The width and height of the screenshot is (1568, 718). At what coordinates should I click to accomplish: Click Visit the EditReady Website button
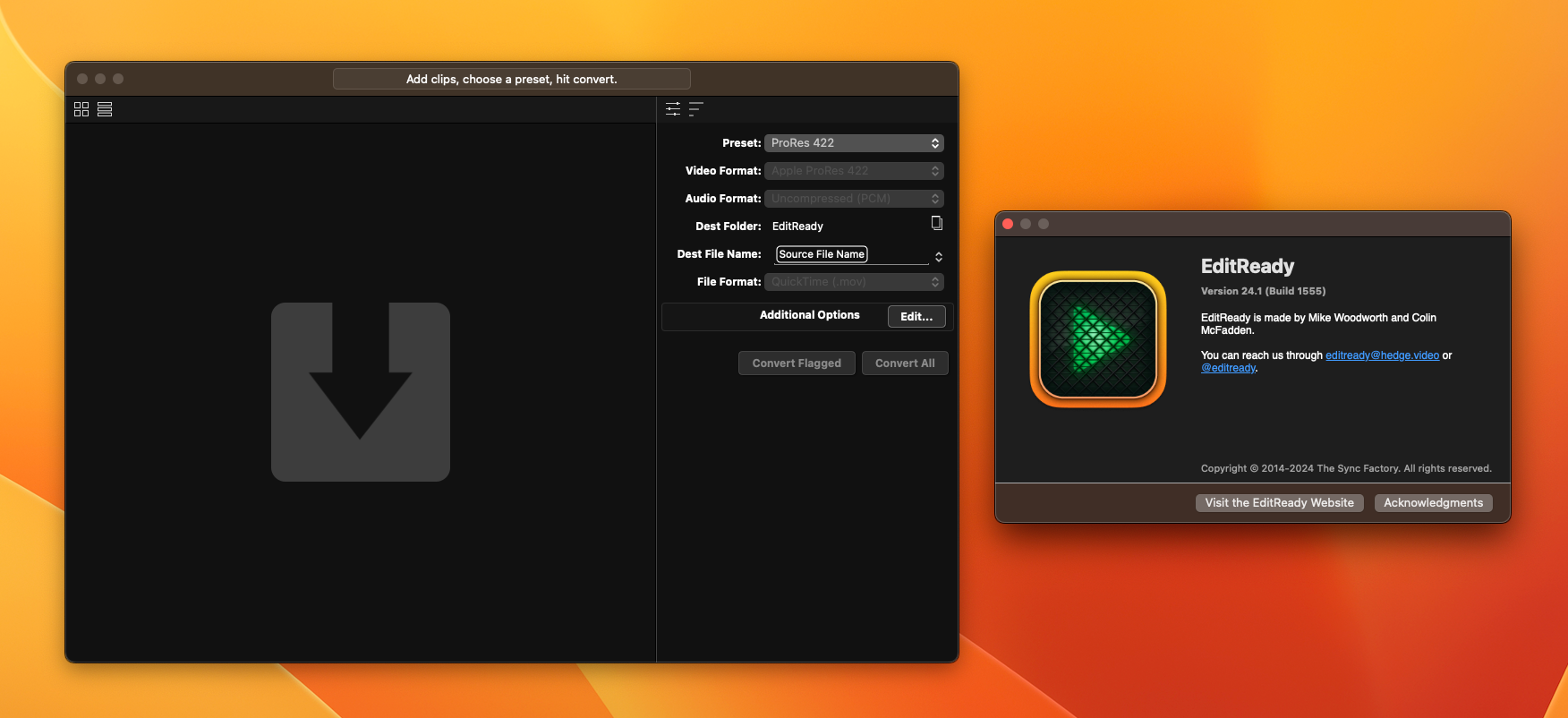(x=1280, y=503)
